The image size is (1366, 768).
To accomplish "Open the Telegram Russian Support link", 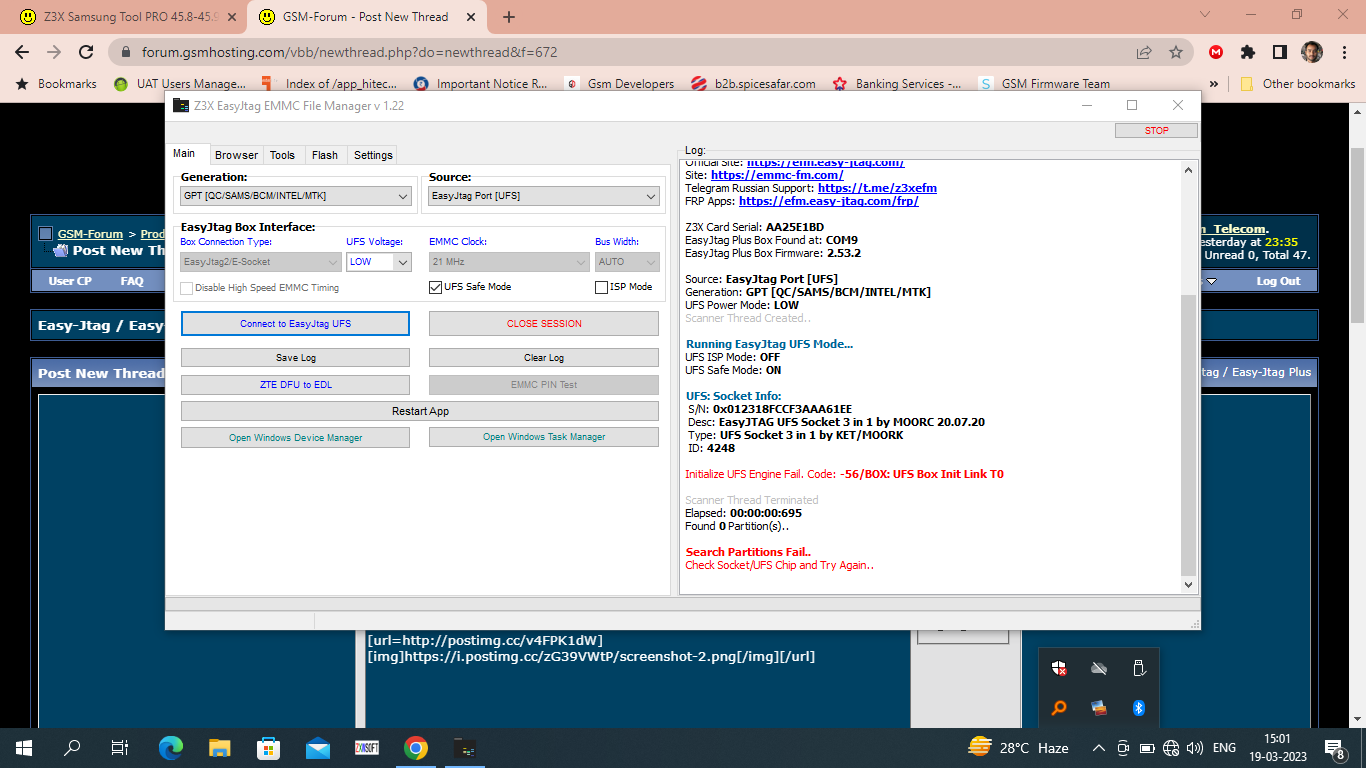I will 877,188.
